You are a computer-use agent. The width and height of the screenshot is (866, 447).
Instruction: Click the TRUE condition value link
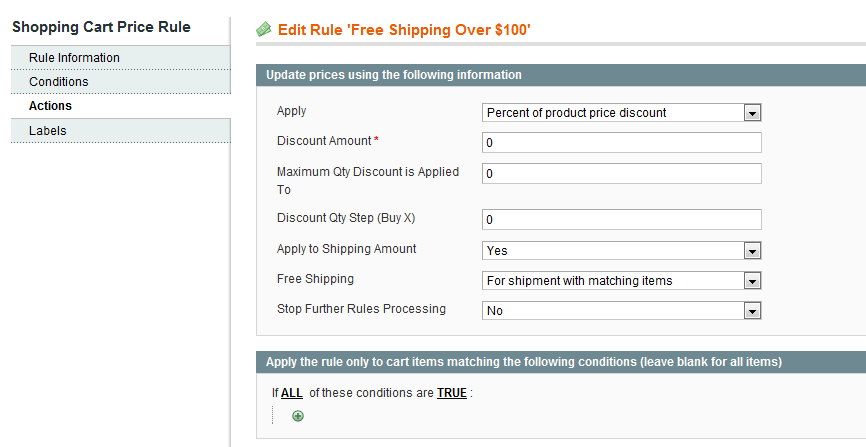452,393
